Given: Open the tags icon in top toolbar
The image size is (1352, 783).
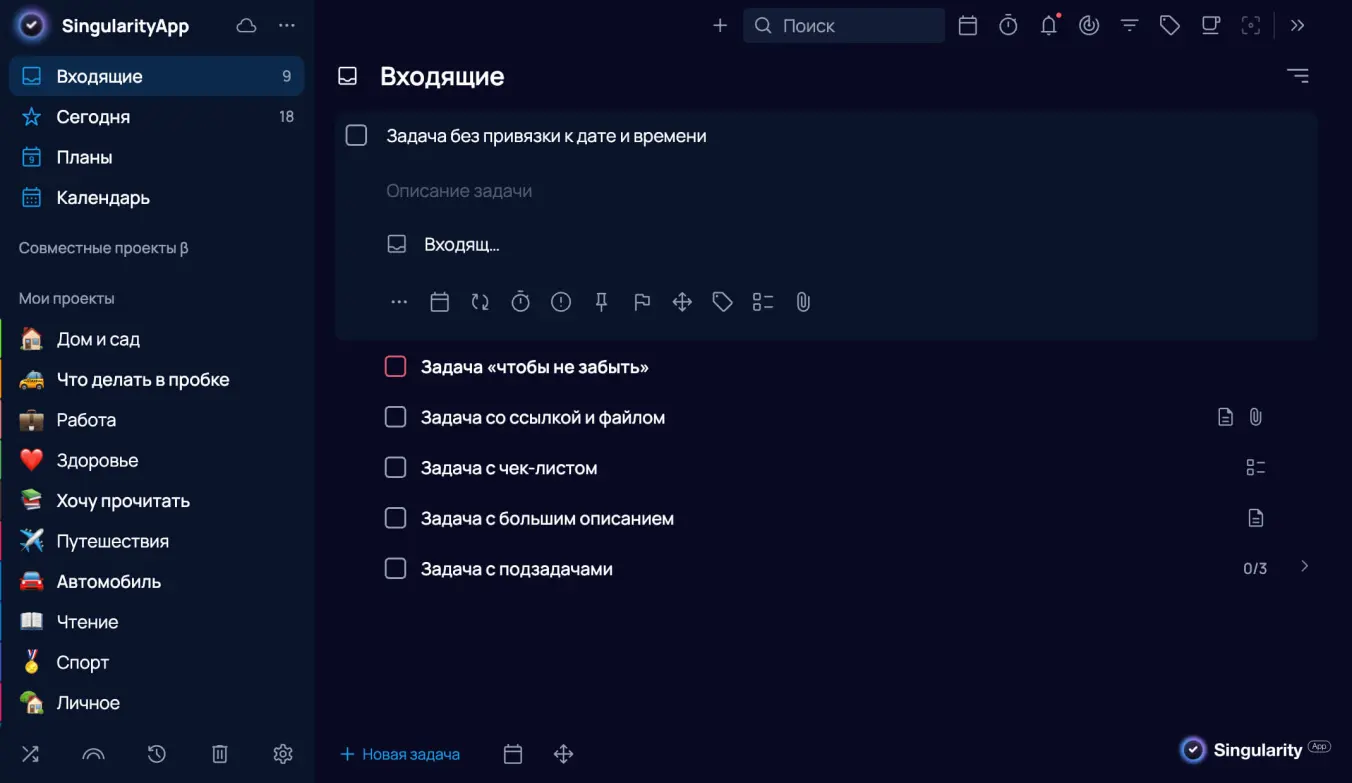Looking at the screenshot, I should tap(1169, 26).
